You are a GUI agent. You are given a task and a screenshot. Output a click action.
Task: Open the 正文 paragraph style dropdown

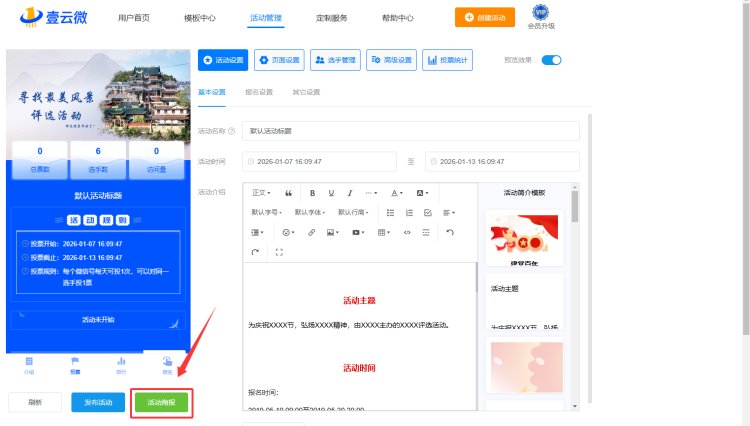[261, 192]
